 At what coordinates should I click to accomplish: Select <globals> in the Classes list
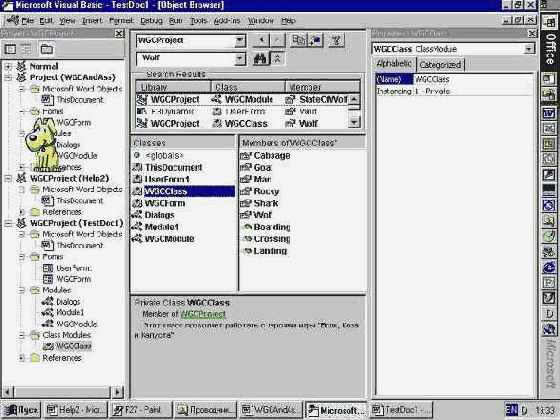[164, 155]
